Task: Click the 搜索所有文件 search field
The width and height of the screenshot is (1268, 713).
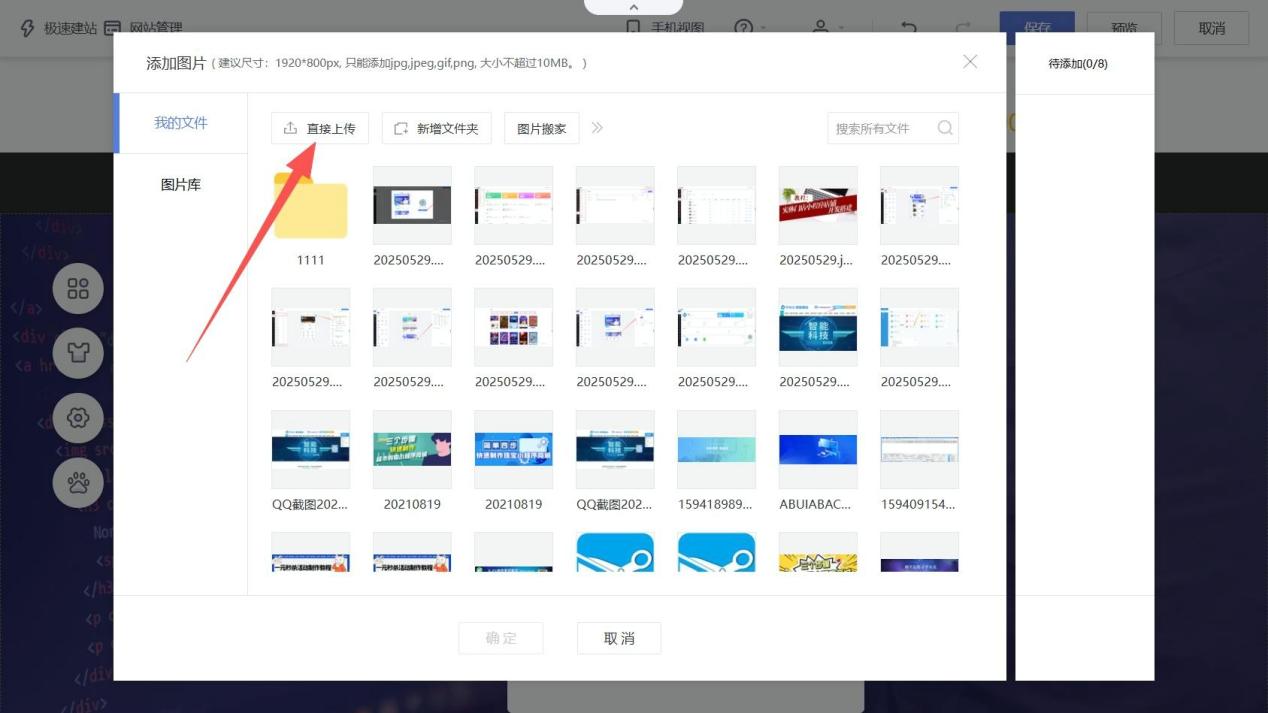Action: (880, 128)
